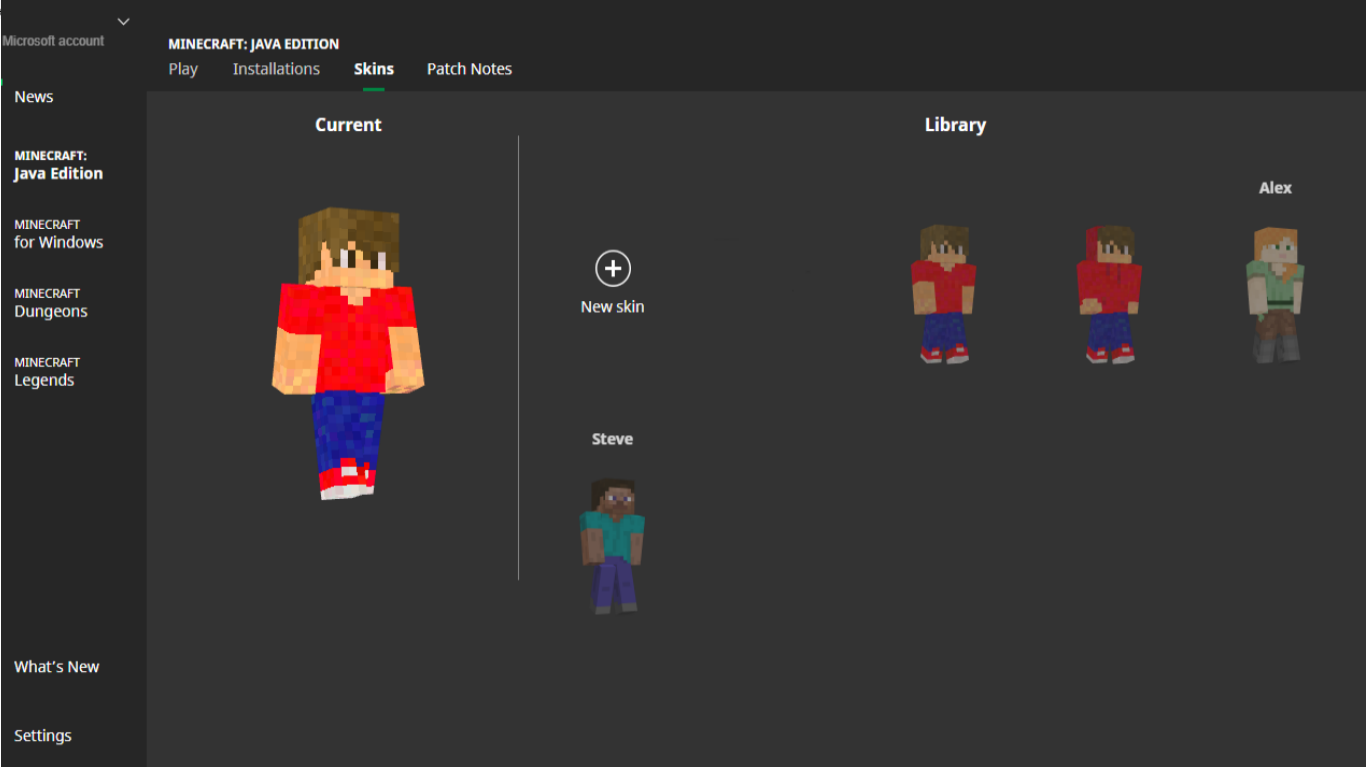Expand the account dropdown chevron

click(124, 21)
